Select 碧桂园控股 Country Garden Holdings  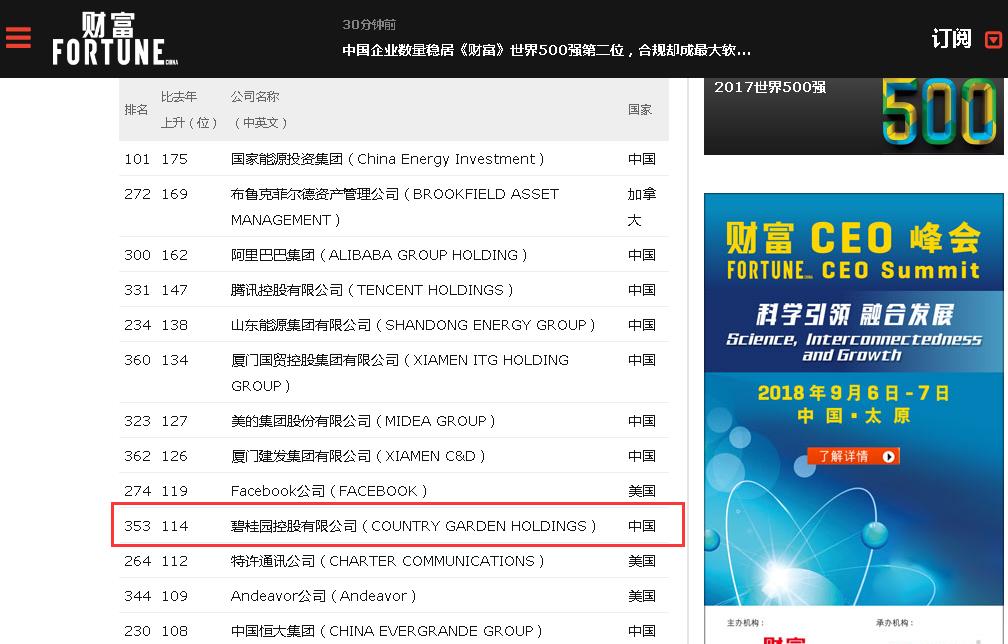413,526
